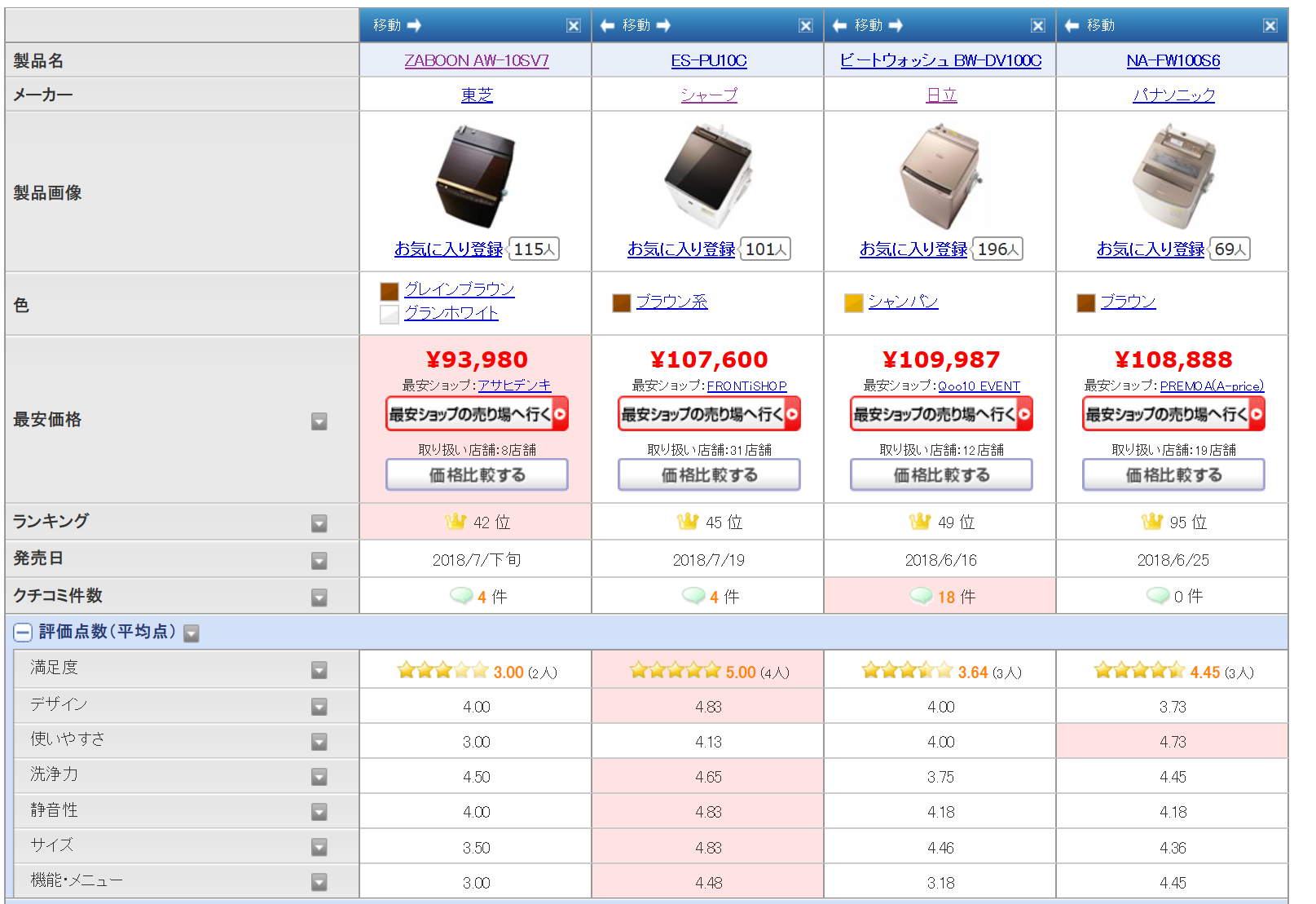Move NA-FW100S6 column left with arrow

tap(1072, 26)
